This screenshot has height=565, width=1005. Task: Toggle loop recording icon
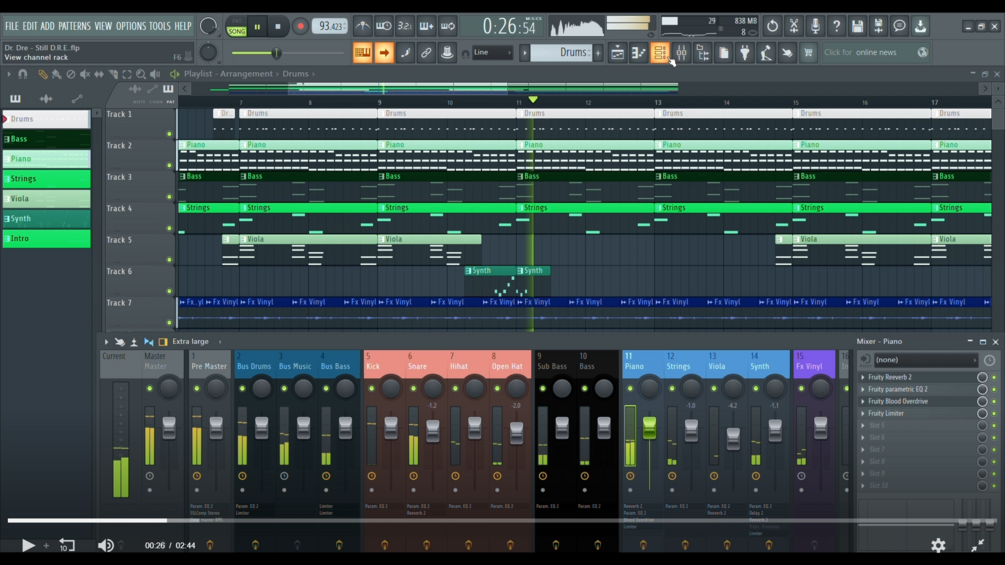(447, 26)
